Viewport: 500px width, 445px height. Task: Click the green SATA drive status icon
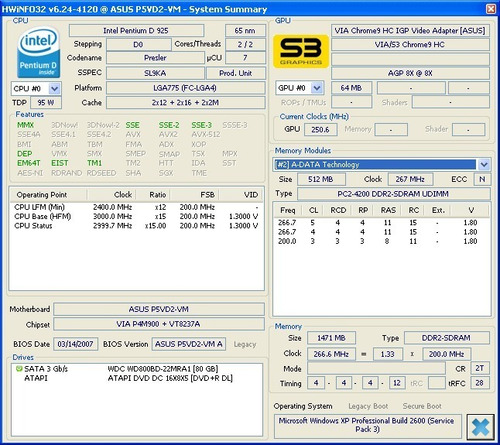[x=19, y=369]
